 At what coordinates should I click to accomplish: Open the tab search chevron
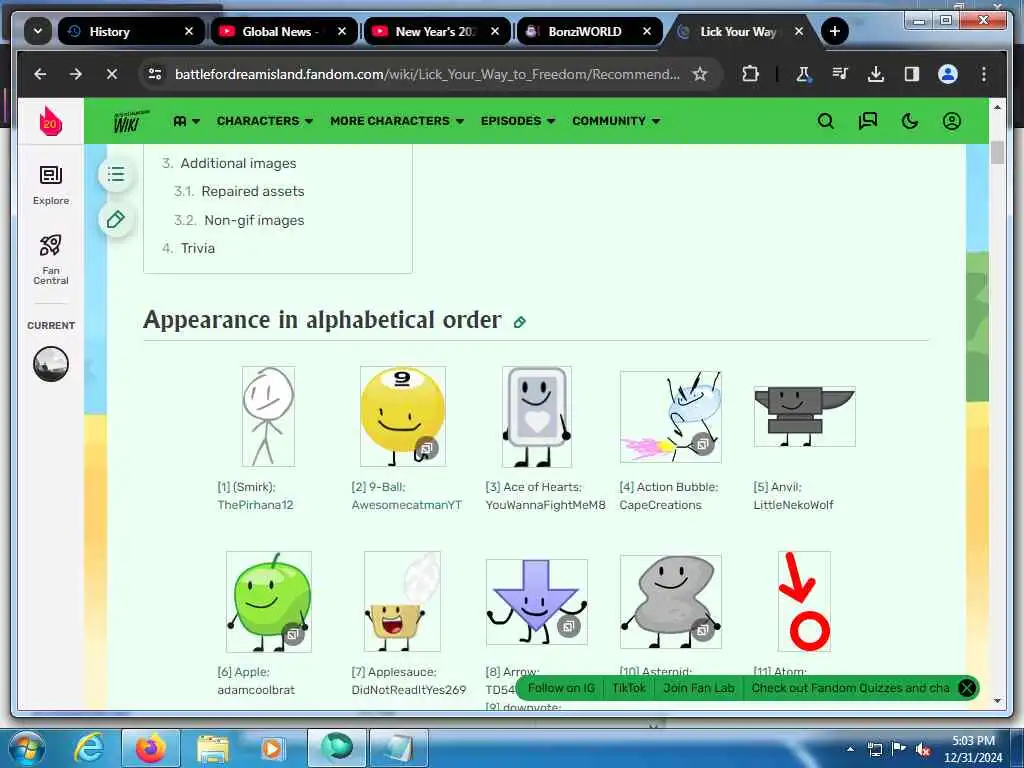coord(38,31)
